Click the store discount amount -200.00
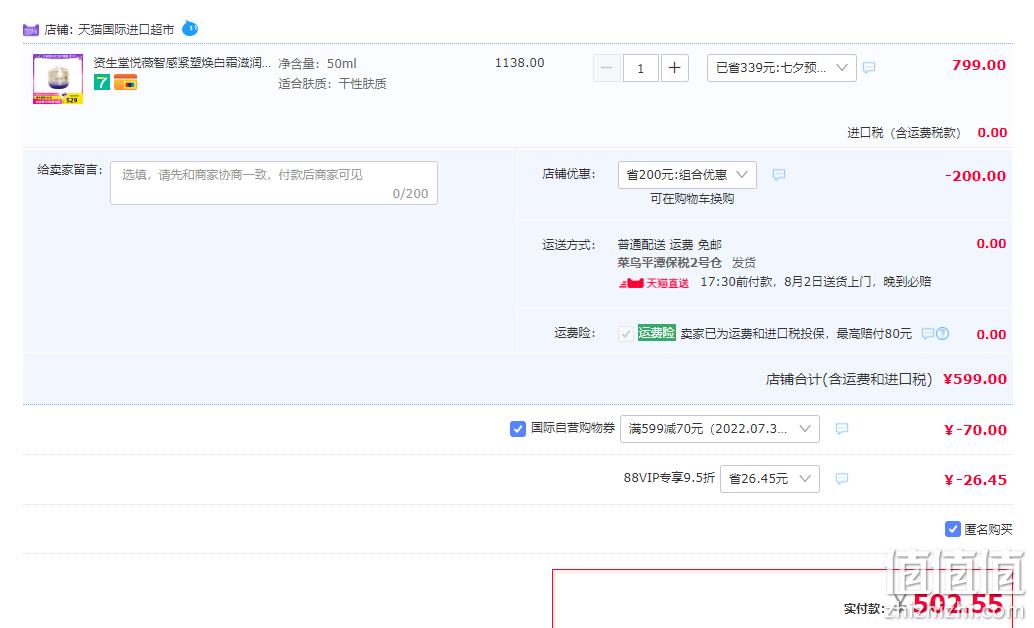This screenshot has width=1034, height=628. point(975,176)
